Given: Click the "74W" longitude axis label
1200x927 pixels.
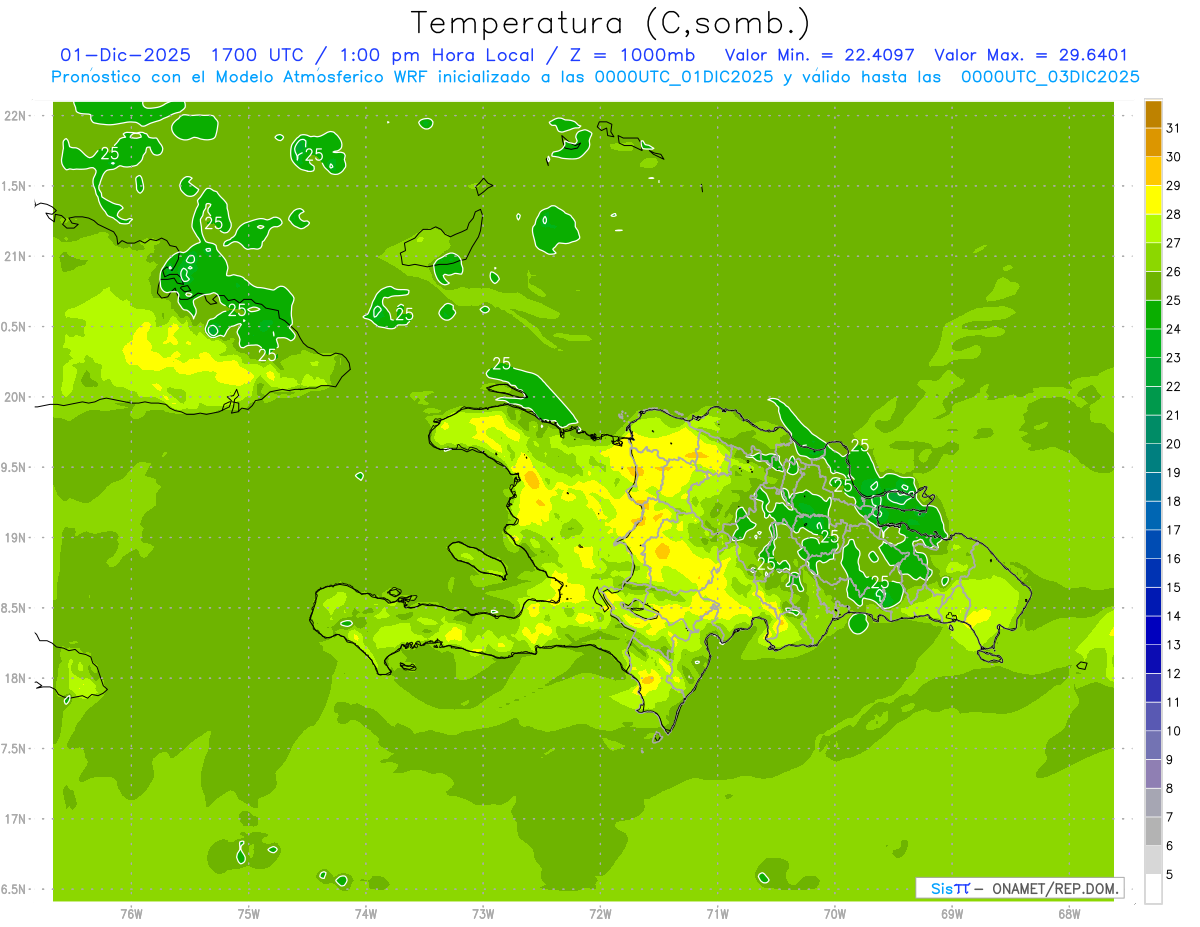Looking at the screenshot, I should click(x=366, y=913).
